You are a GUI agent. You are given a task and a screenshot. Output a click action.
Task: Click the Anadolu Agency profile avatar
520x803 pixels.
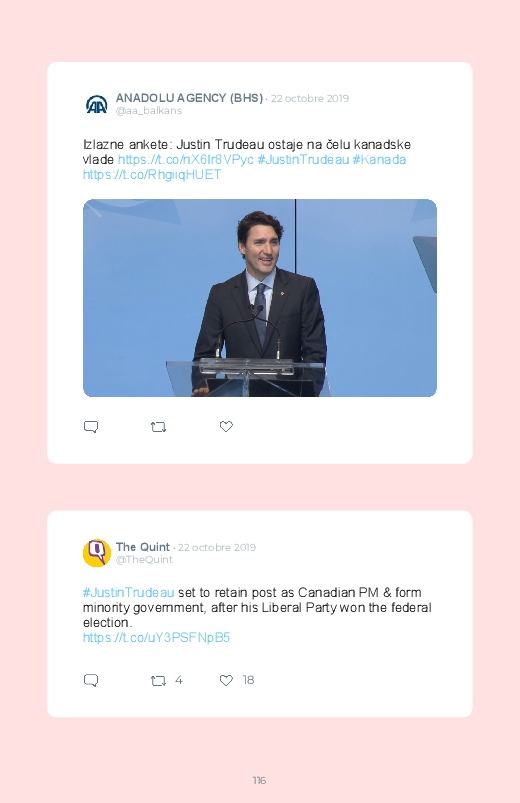point(96,104)
